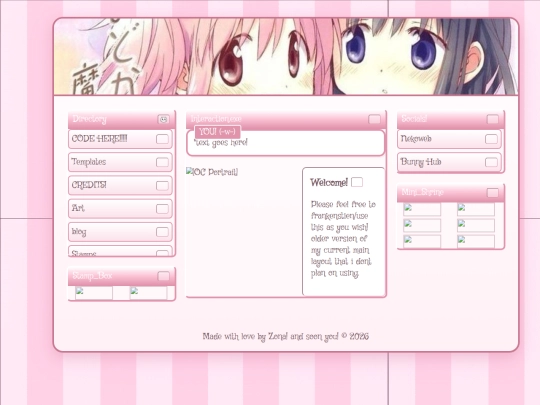
Task: Open the Templates directory link
Action: coord(120,162)
